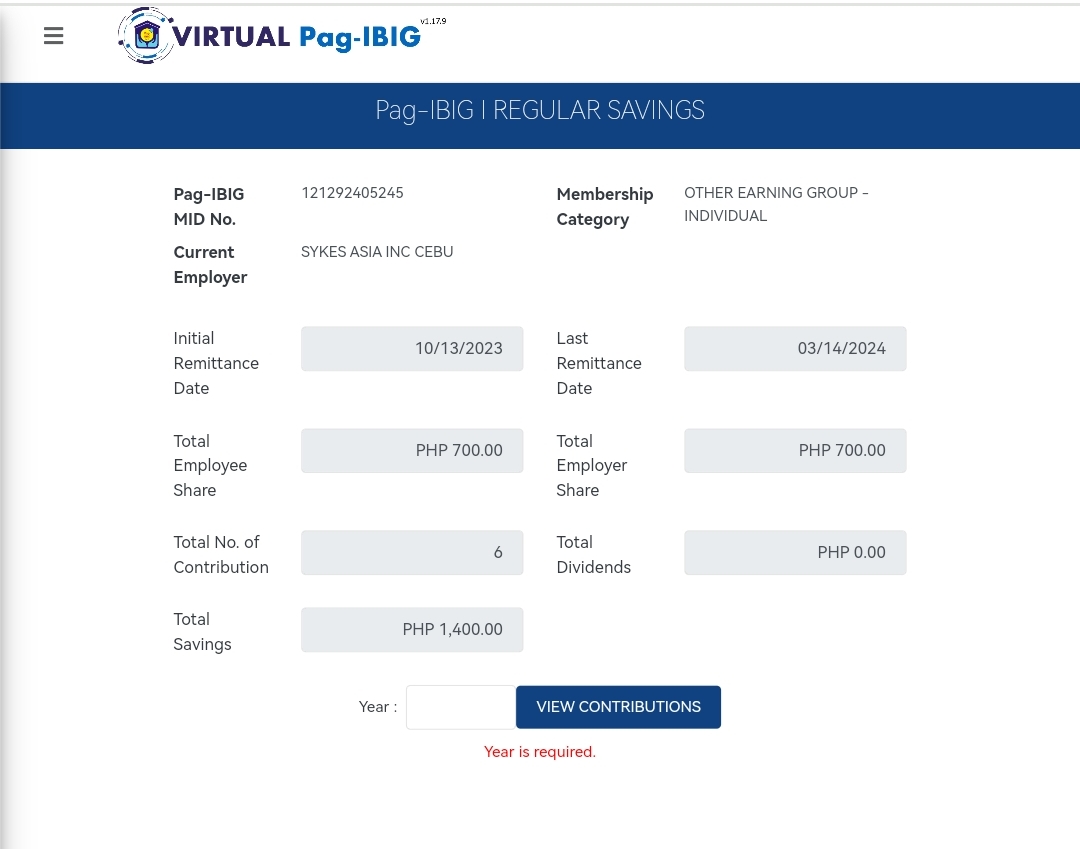Click the Membership Category label

tap(605, 206)
